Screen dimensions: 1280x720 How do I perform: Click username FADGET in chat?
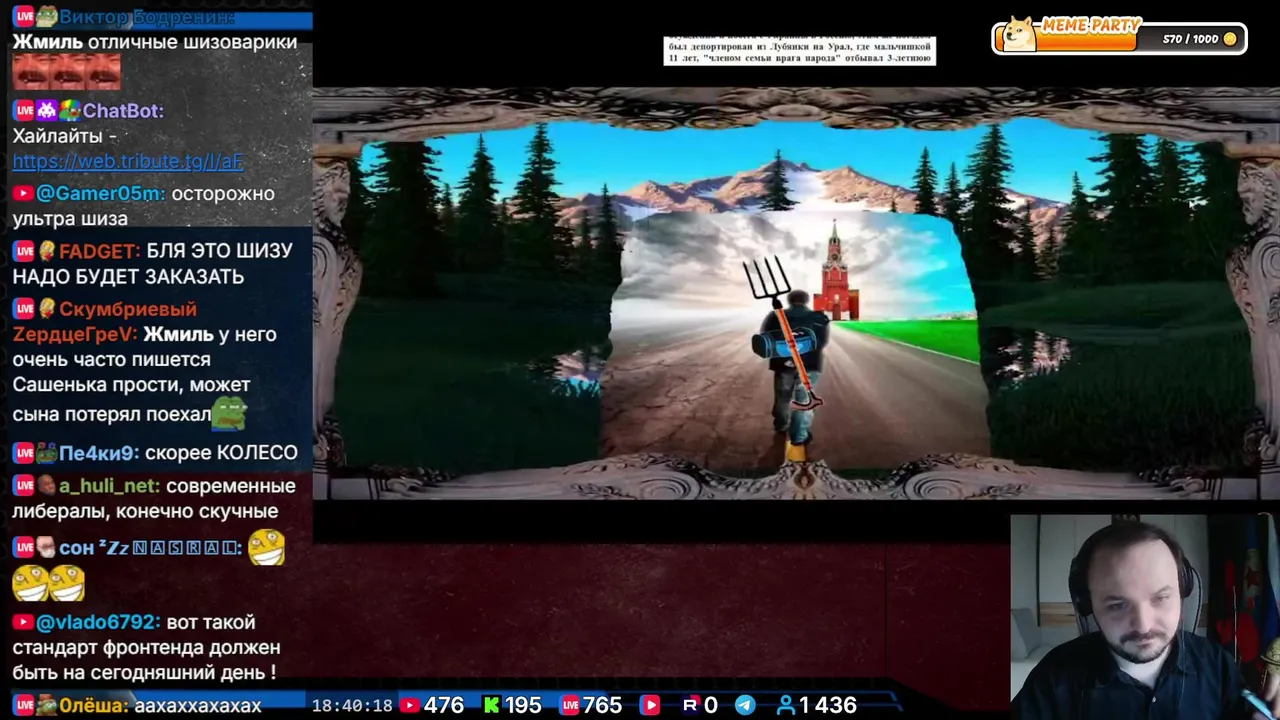tap(99, 252)
